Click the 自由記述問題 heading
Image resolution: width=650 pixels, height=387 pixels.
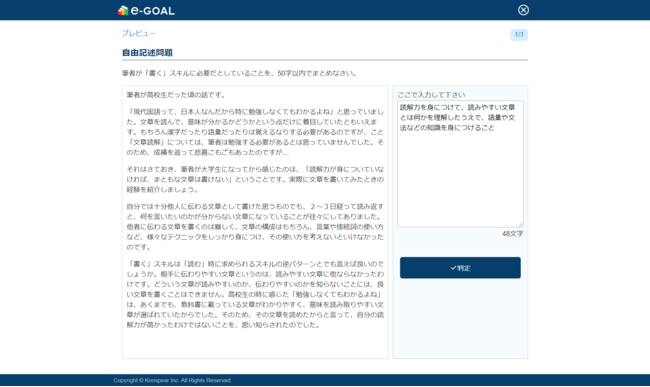147,53
